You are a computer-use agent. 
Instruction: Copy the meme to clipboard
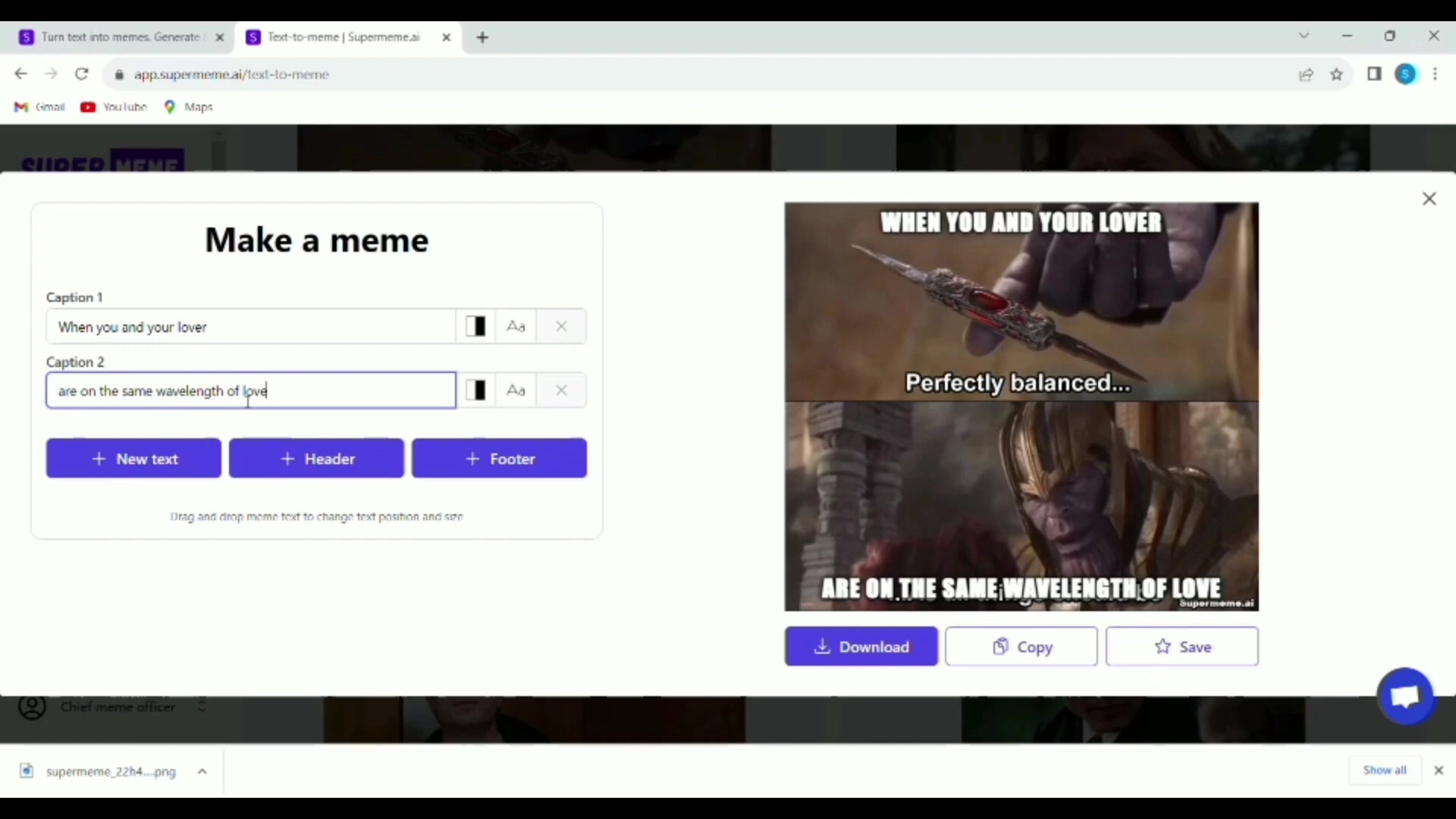click(1021, 646)
